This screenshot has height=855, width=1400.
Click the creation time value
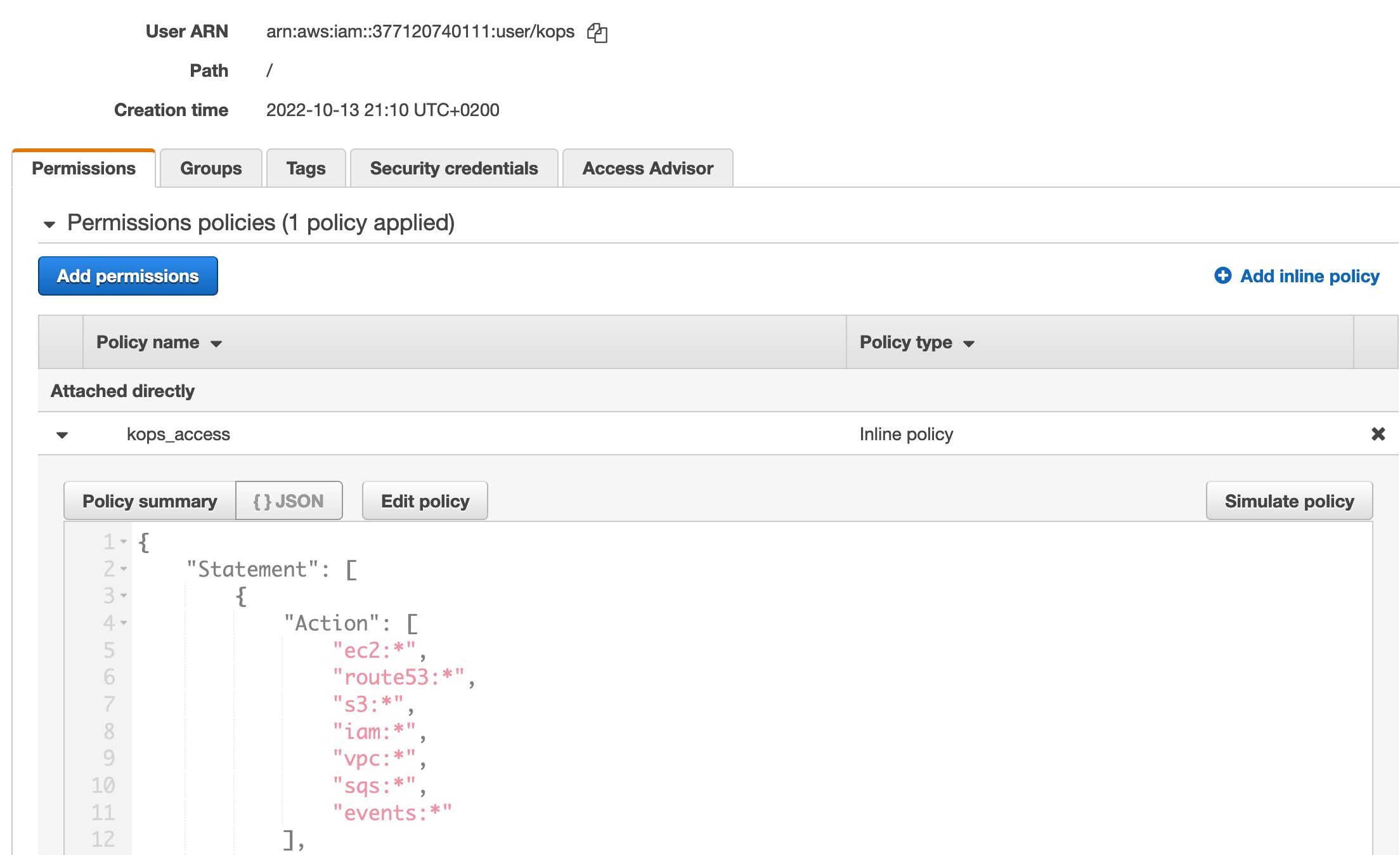coord(383,110)
